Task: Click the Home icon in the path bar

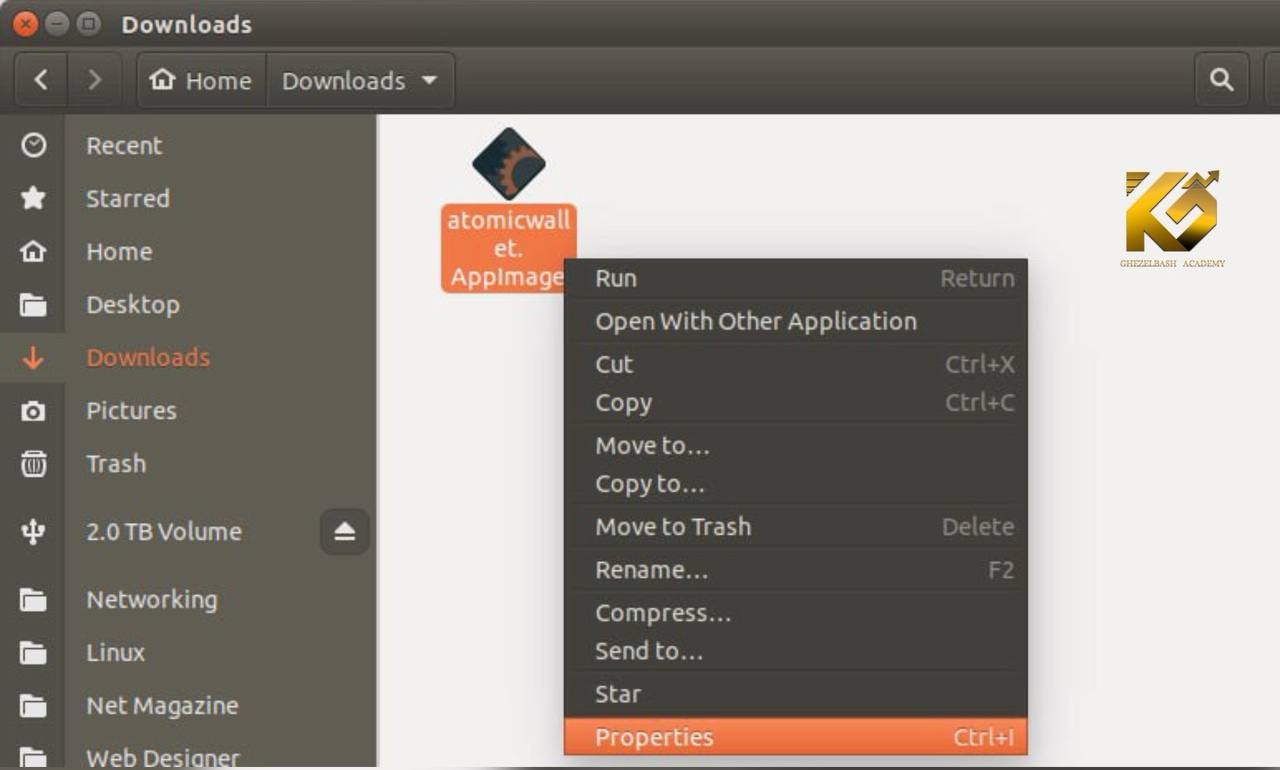Action: (x=162, y=80)
